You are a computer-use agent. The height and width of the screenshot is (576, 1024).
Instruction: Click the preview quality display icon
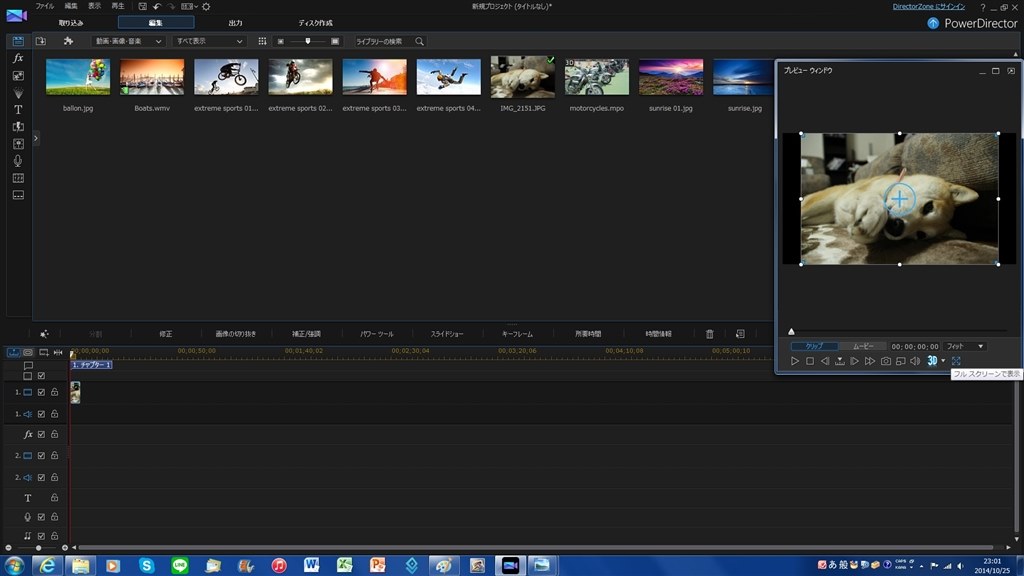click(x=901, y=360)
